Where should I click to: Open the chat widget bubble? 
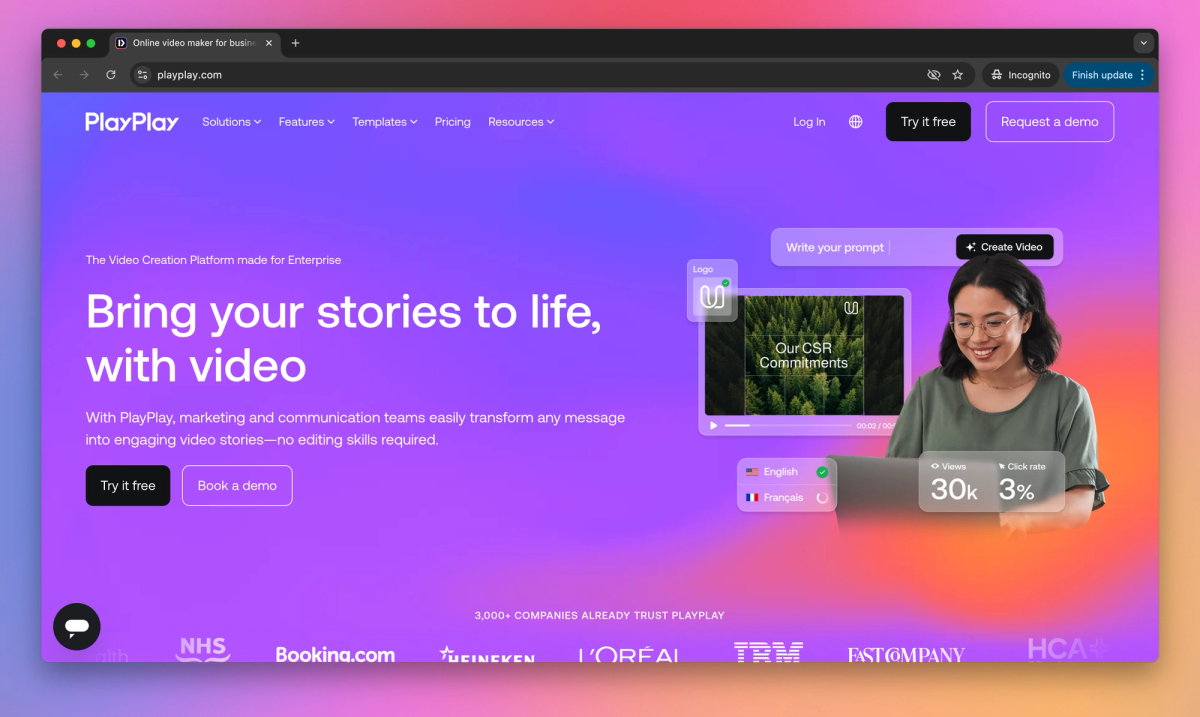click(x=77, y=627)
